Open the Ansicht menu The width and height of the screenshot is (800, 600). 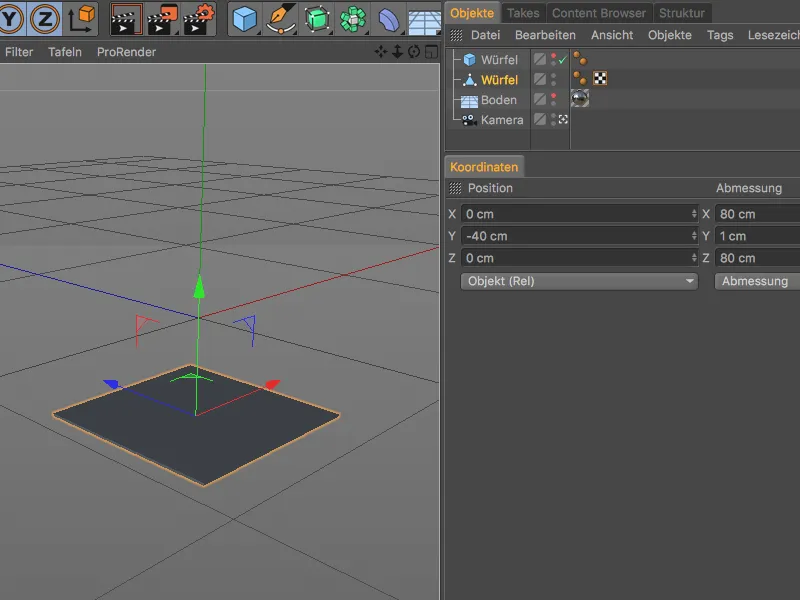pos(612,35)
